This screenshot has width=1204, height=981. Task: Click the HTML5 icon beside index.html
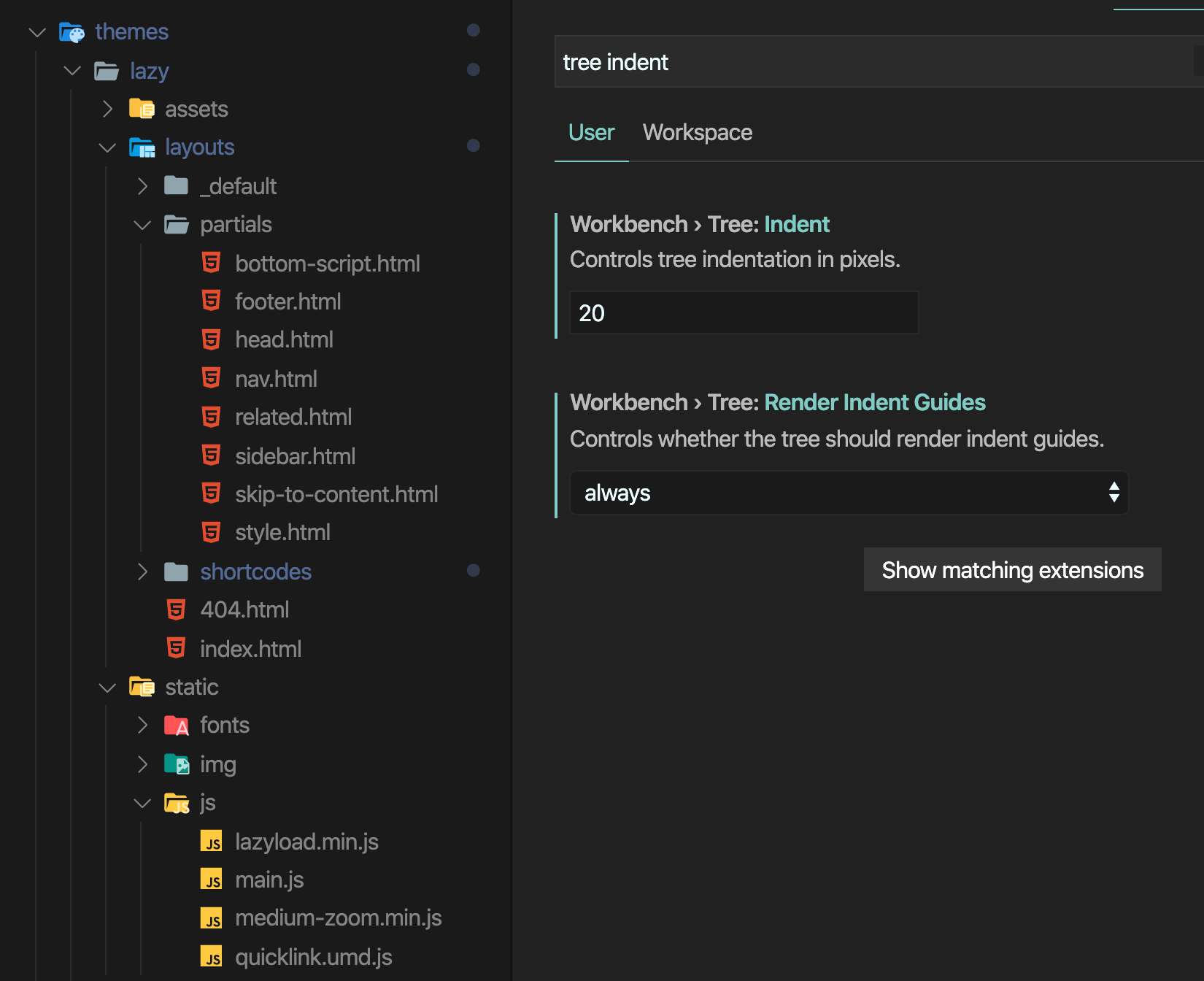[x=176, y=648]
